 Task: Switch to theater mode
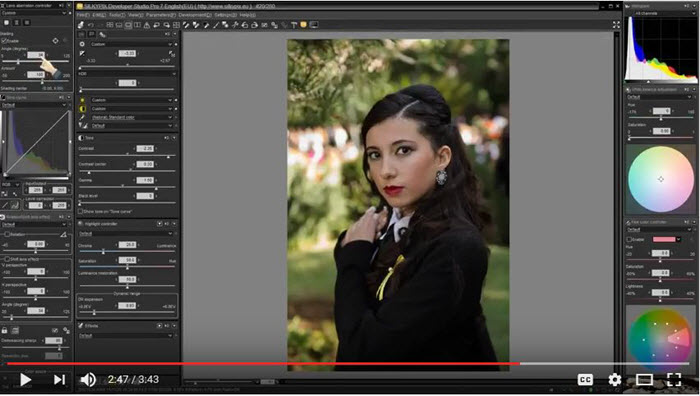tap(644, 379)
